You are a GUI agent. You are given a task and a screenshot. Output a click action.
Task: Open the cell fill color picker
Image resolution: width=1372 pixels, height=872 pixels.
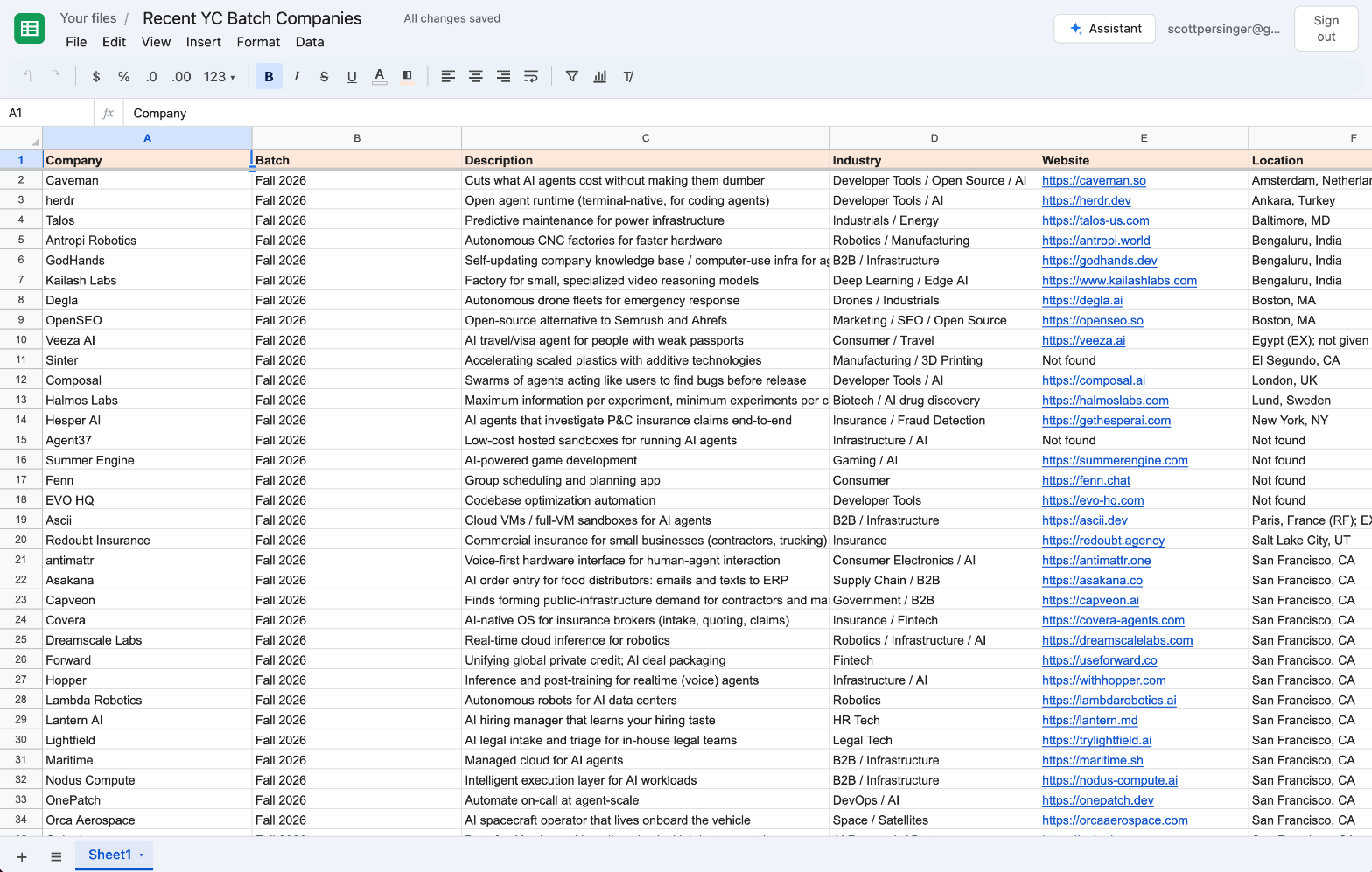tap(407, 77)
